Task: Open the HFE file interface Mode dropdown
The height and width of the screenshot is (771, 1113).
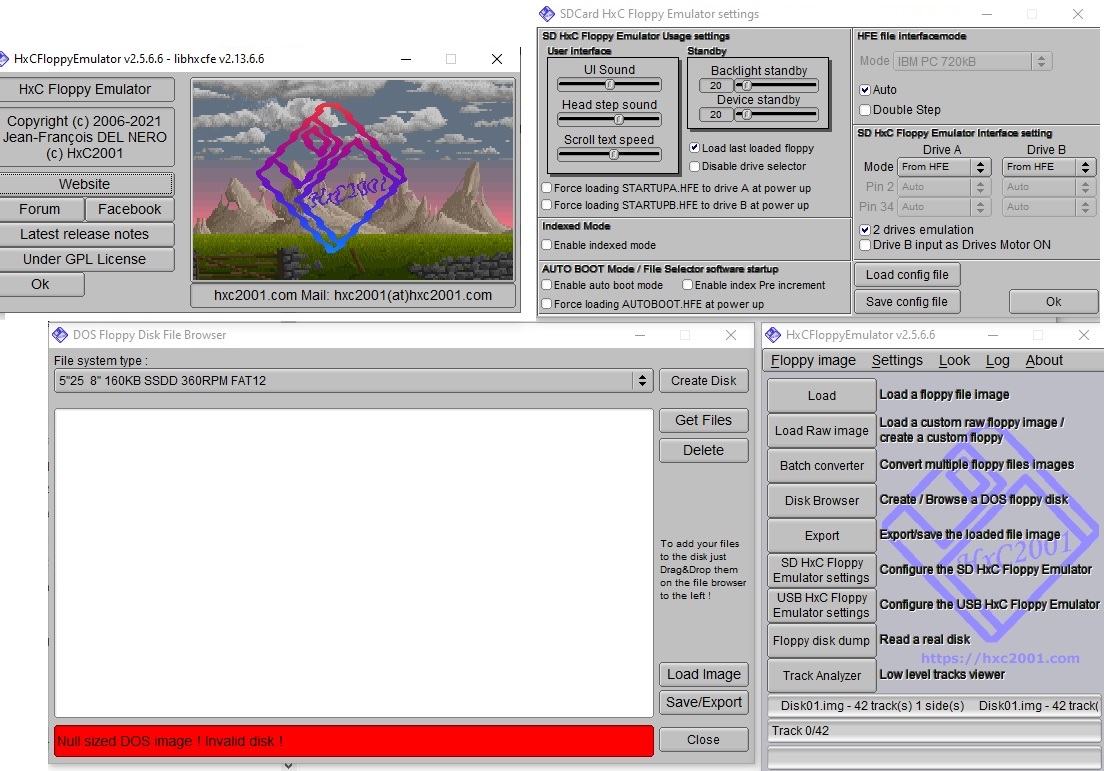Action: [972, 62]
